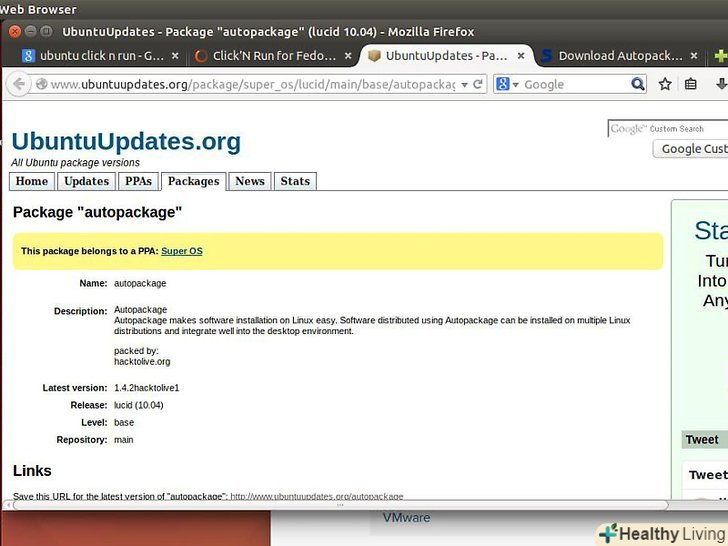Click the hacktolive.org packer text
Viewport: 728px width, 546px height.
click(142, 362)
